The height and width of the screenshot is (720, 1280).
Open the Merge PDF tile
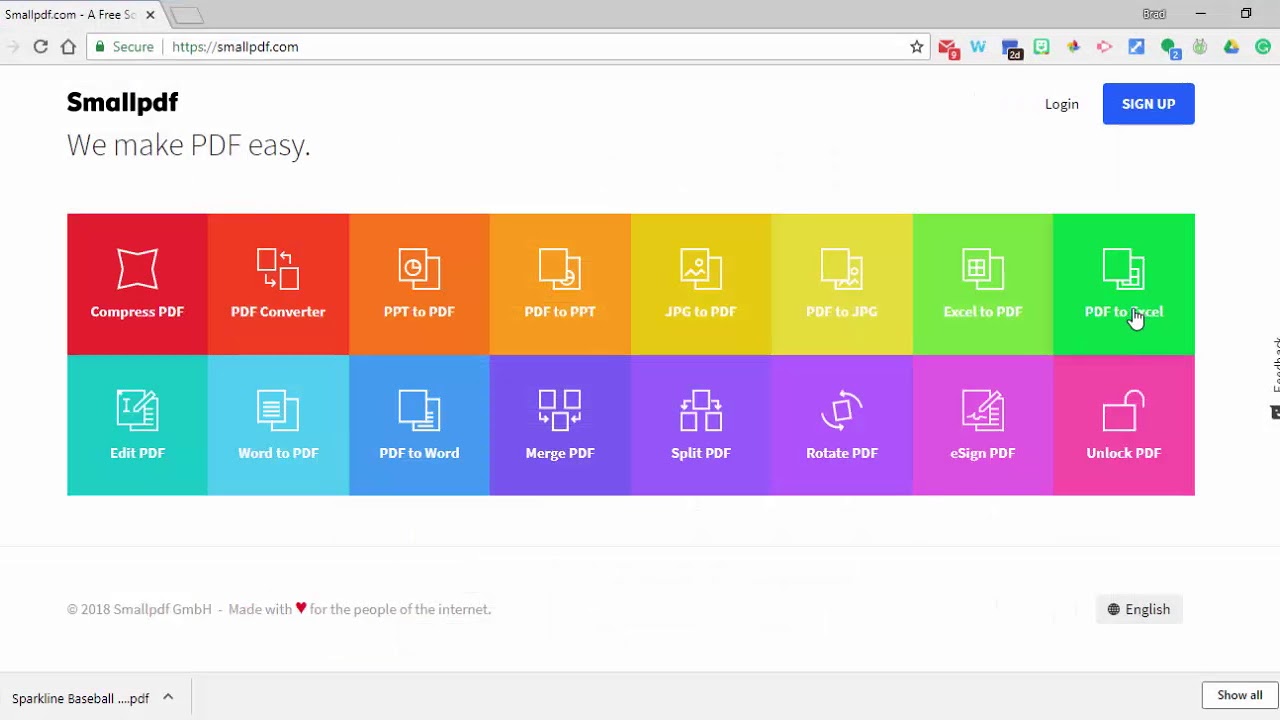click(560, 425)
